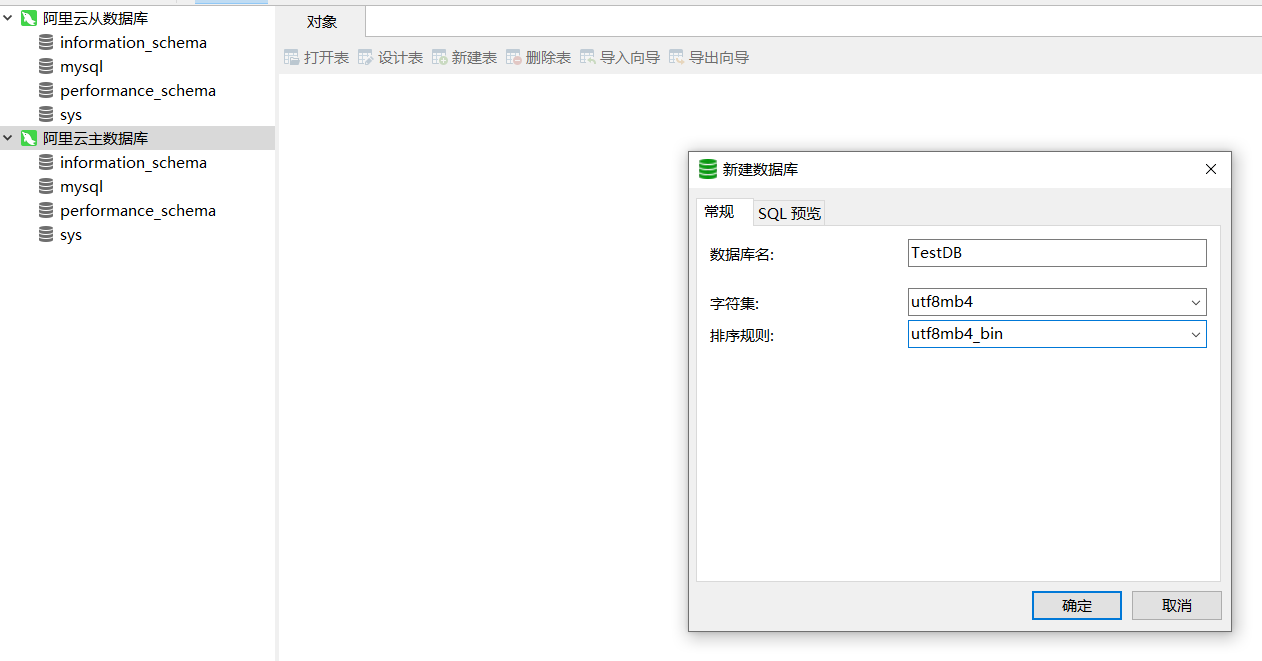Collapse the 阿里云主数据库 connection tree

tap(8, 138)
